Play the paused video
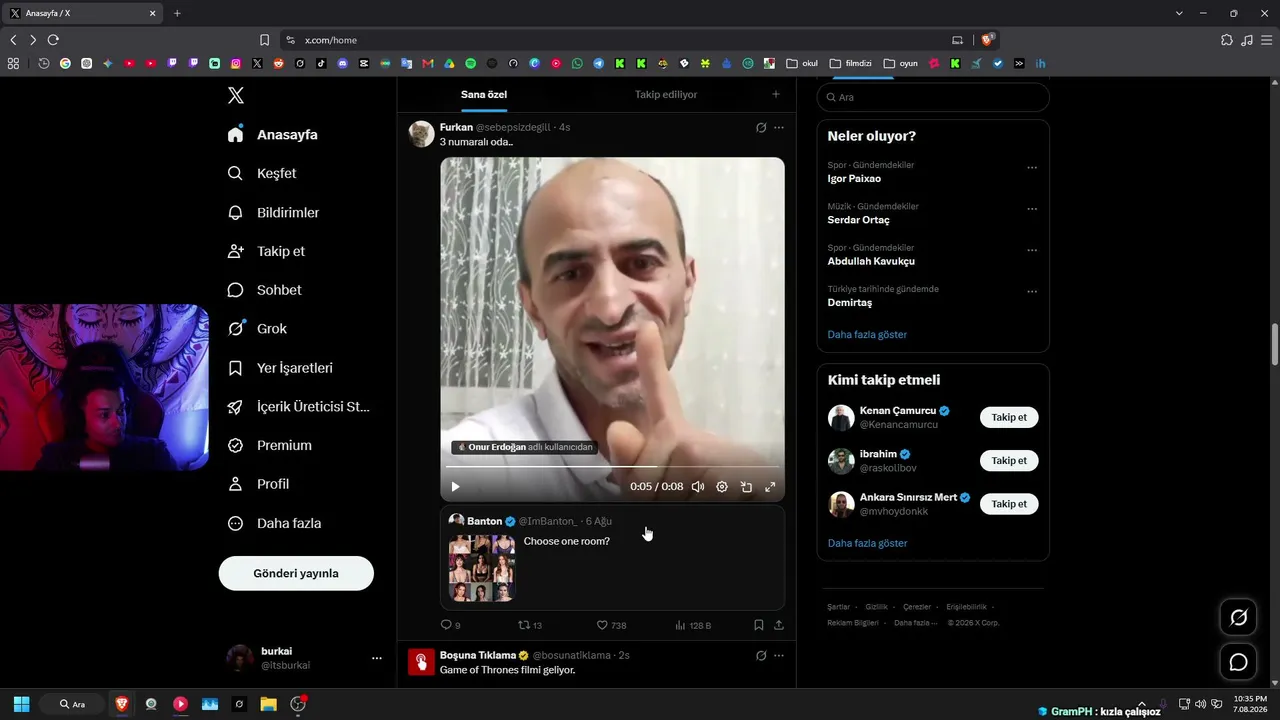The image size is (1280, 720). pyautogui.click(x=455, y=487)
